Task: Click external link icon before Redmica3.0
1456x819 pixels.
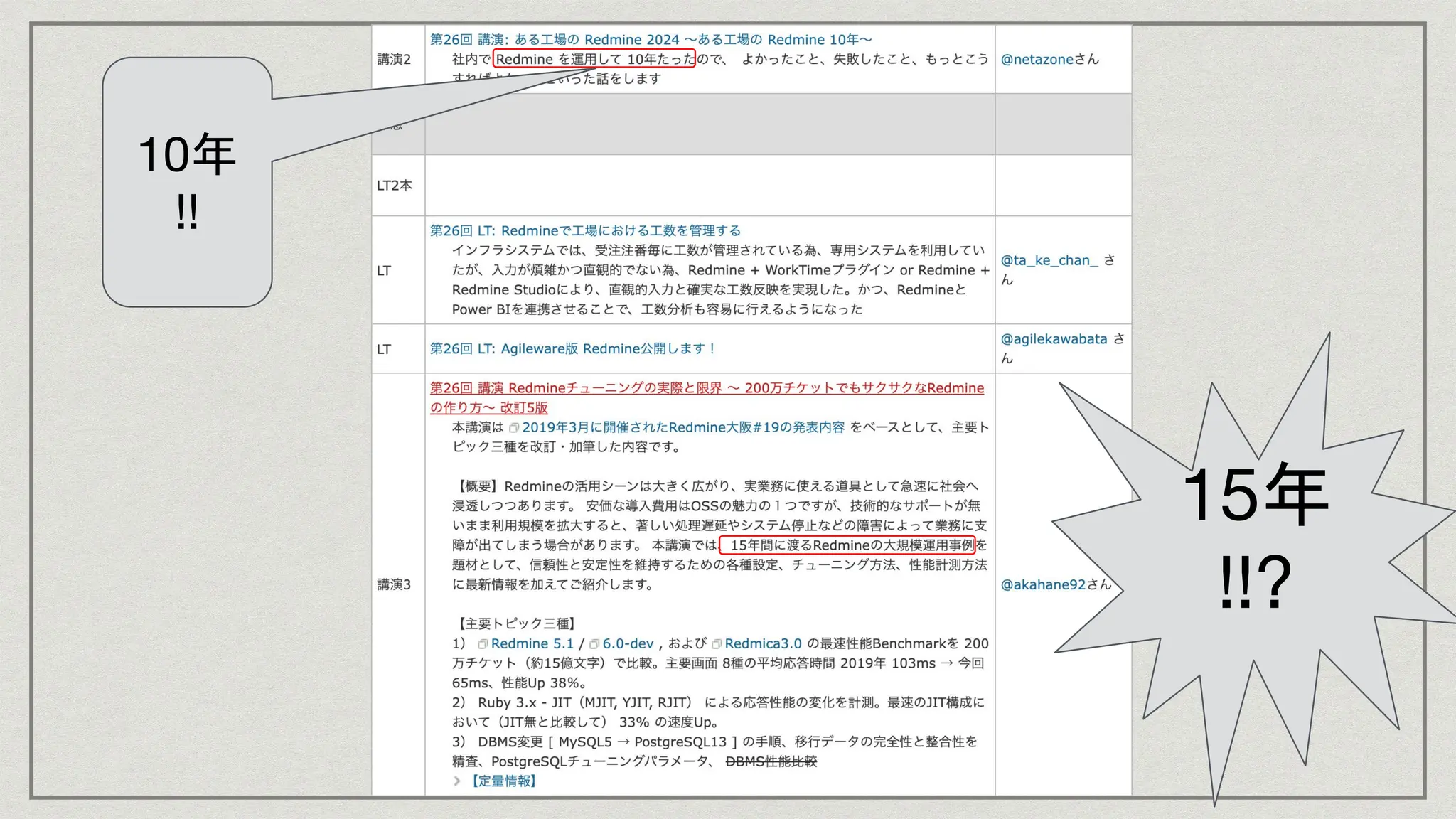Action: [717, 644]
